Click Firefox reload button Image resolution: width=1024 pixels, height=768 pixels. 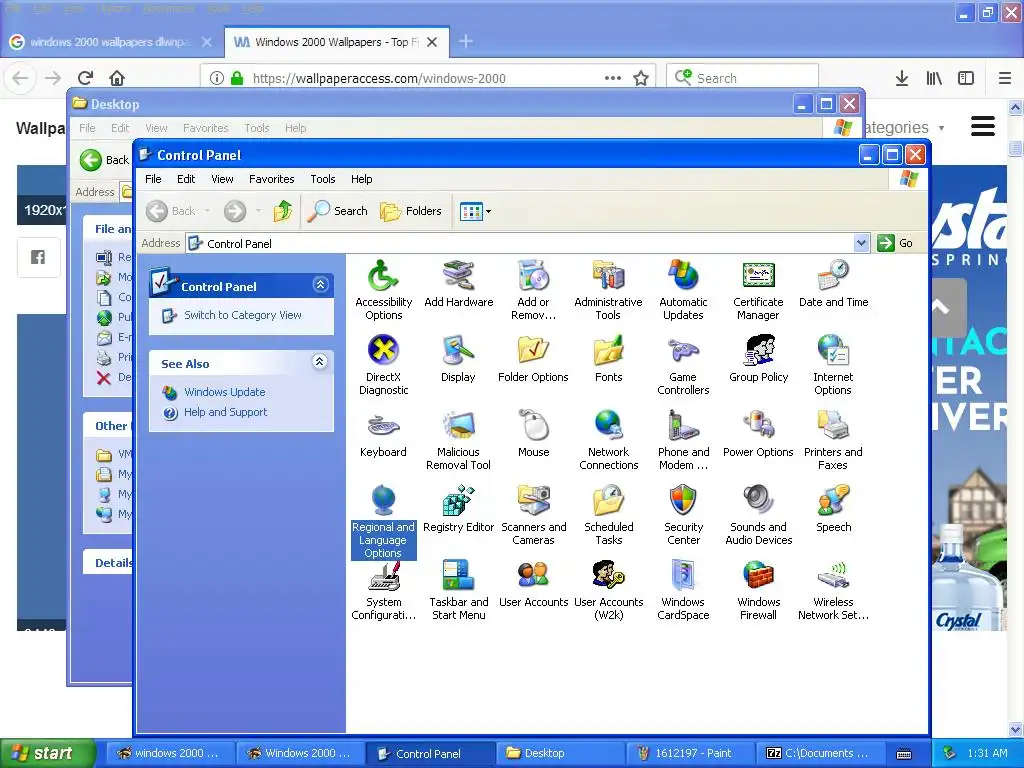coord(86,78)
